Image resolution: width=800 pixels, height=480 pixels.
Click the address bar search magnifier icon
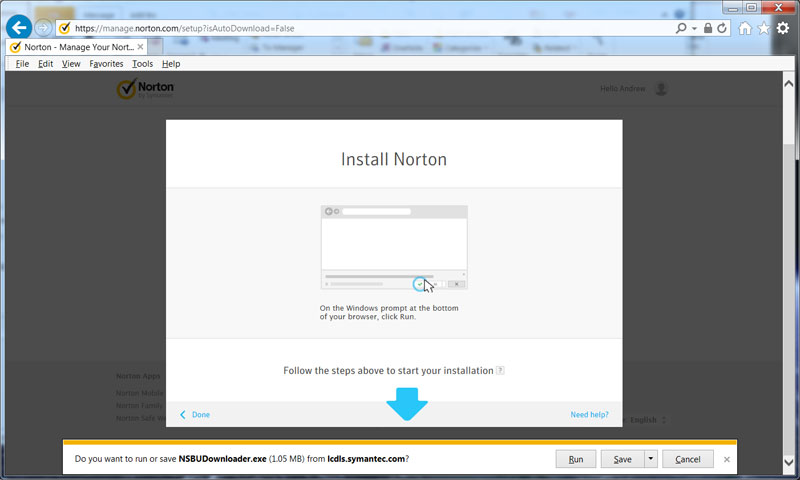pyautogui.click(x=681, y=28)
